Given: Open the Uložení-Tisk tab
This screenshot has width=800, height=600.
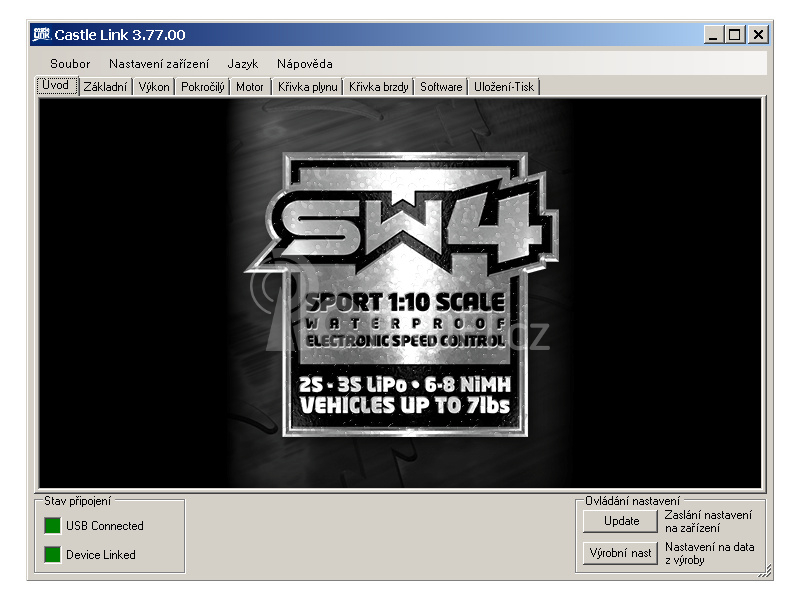Looking at the screenshot, I should (x=504, y=87).
